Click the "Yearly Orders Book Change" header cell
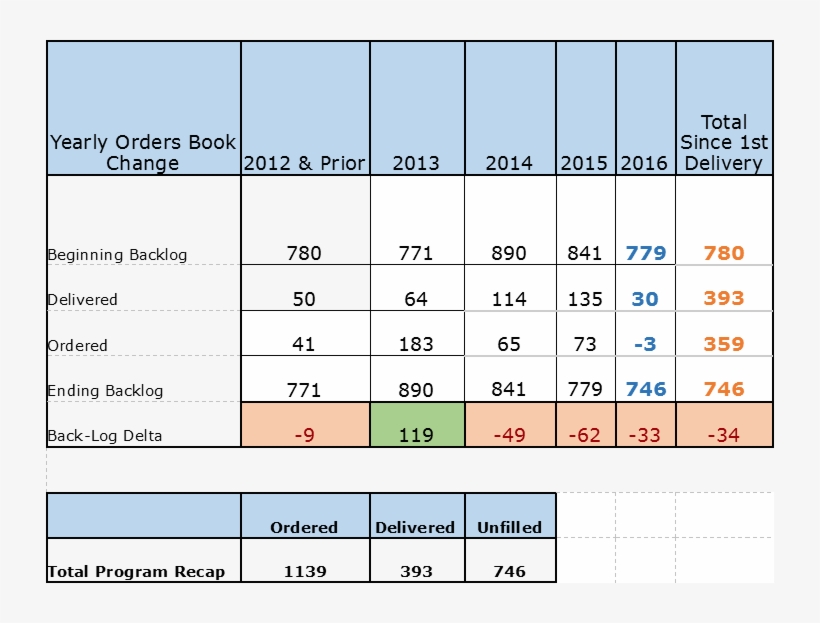The height and width of the screenshot is (623, 820). click(143, 153)
